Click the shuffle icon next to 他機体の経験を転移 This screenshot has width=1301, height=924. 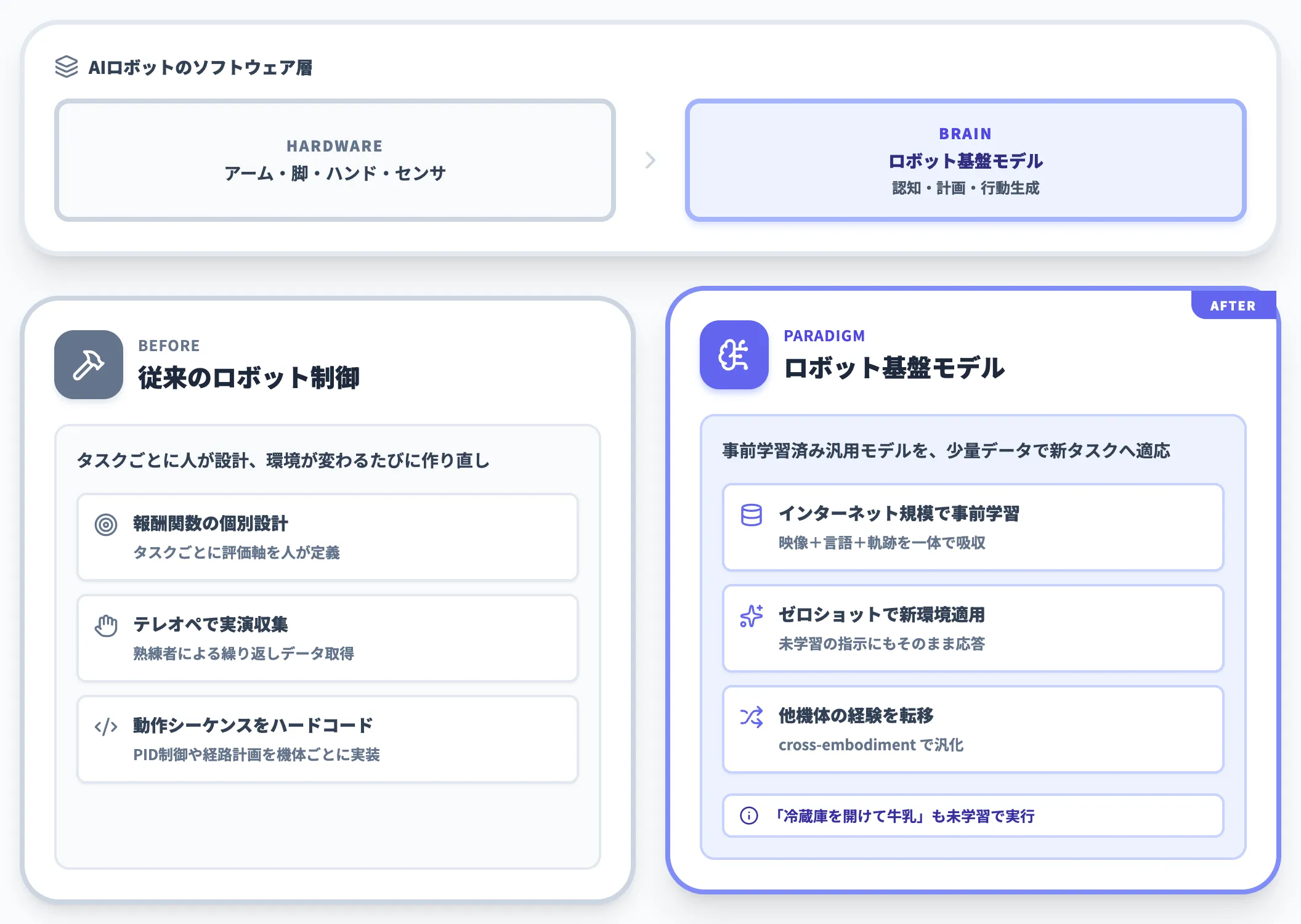click(x=752, y=717)
